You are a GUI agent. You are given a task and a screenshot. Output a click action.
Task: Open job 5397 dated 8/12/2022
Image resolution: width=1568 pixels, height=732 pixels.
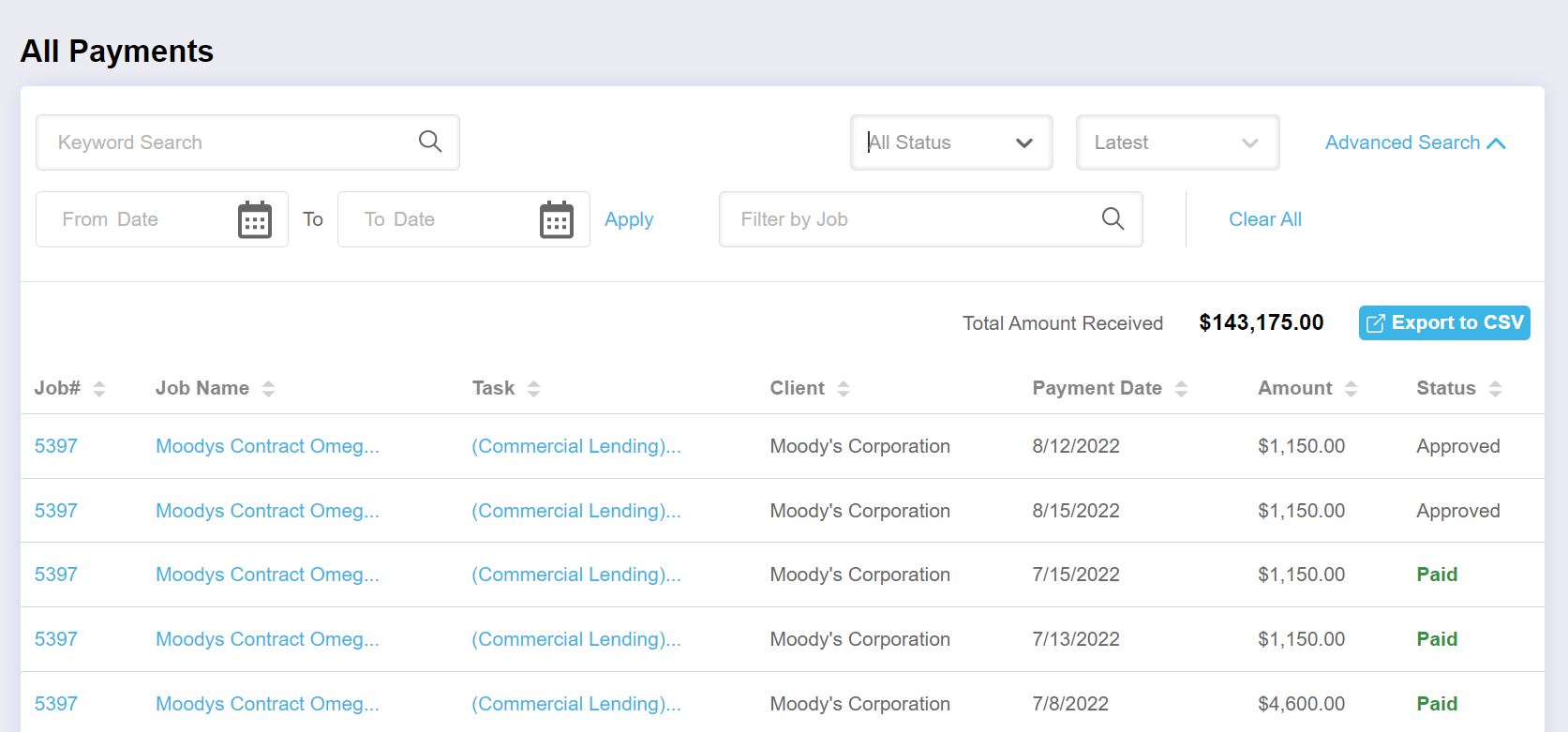[56, 446]
